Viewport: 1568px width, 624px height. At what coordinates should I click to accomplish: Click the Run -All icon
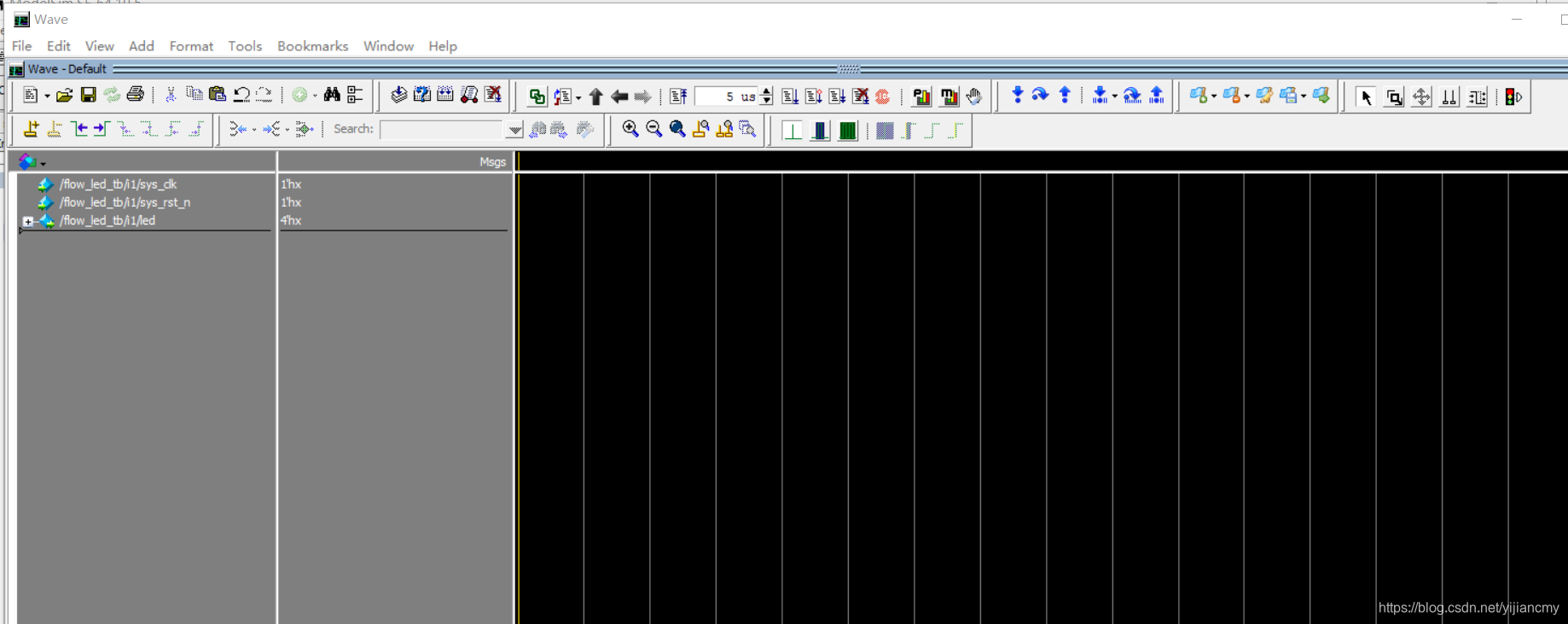[837, 96]
